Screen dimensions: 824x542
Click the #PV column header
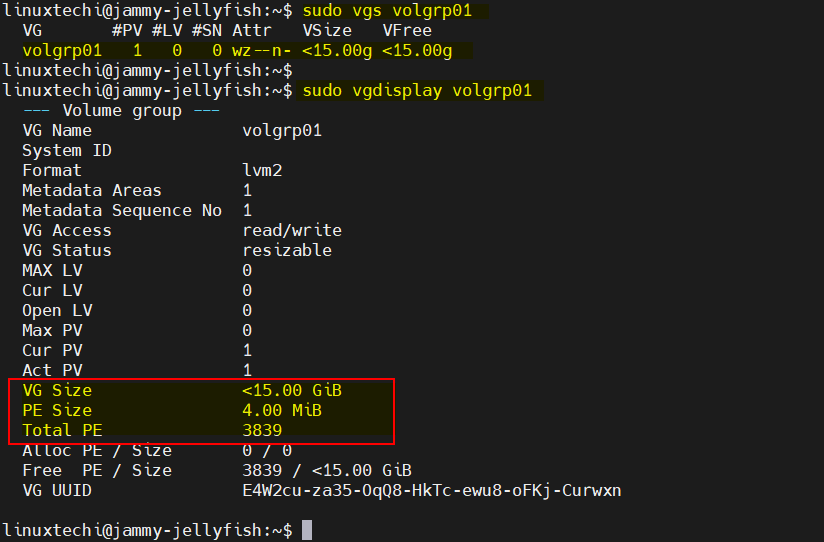[x=127, y=30]
